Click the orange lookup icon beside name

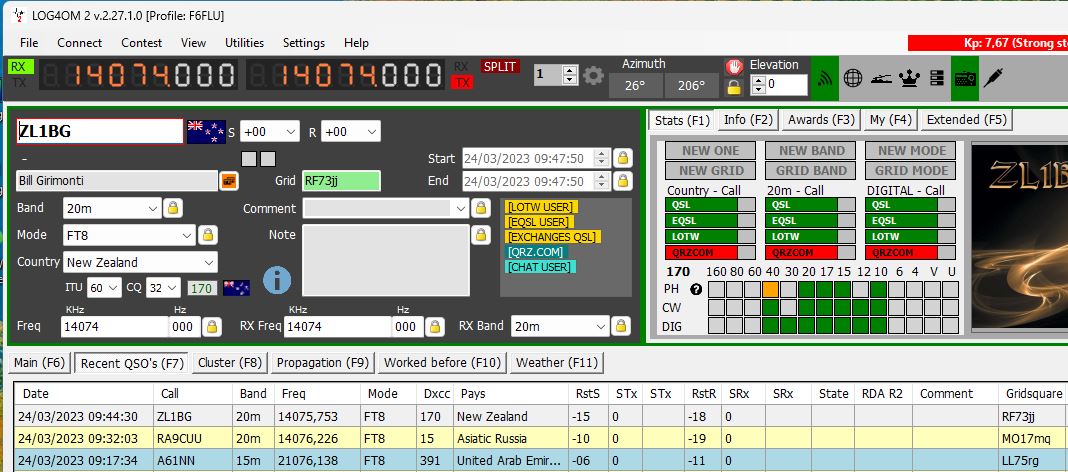tap(228, 181)
